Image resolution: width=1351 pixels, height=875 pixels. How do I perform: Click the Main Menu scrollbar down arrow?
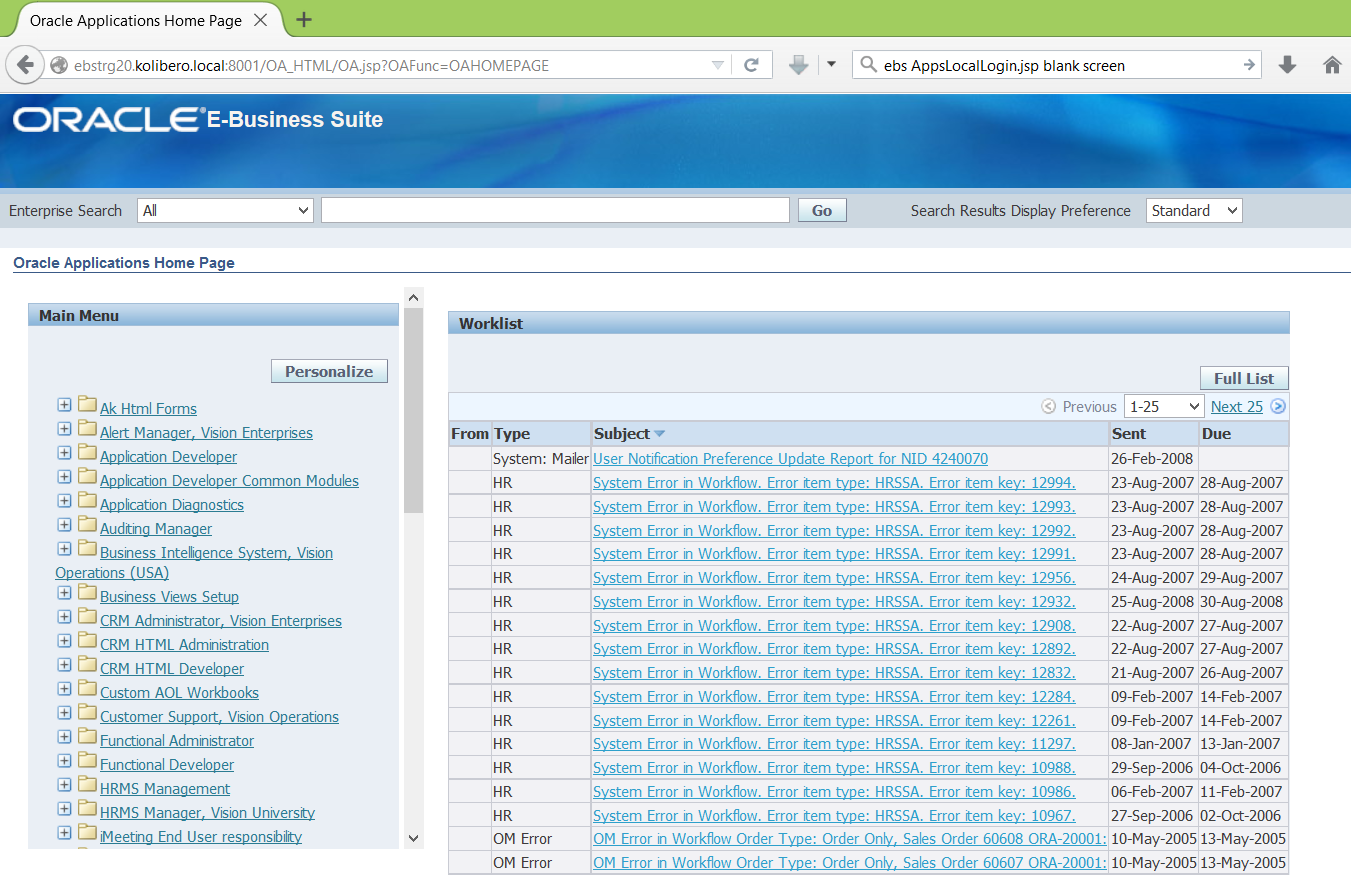(414, 838)
